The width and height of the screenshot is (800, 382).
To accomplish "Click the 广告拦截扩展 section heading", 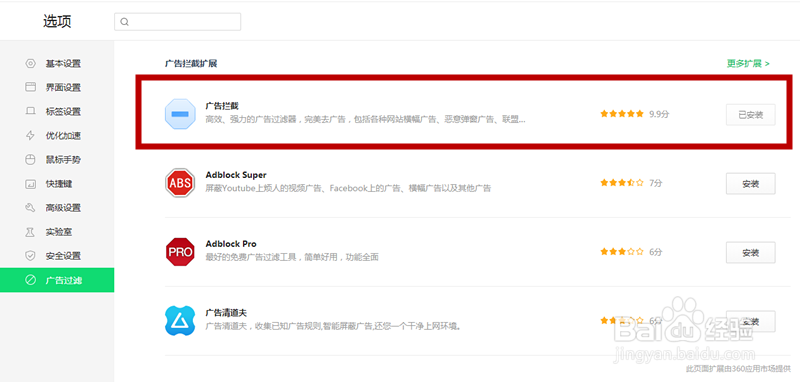I will 191,64.
